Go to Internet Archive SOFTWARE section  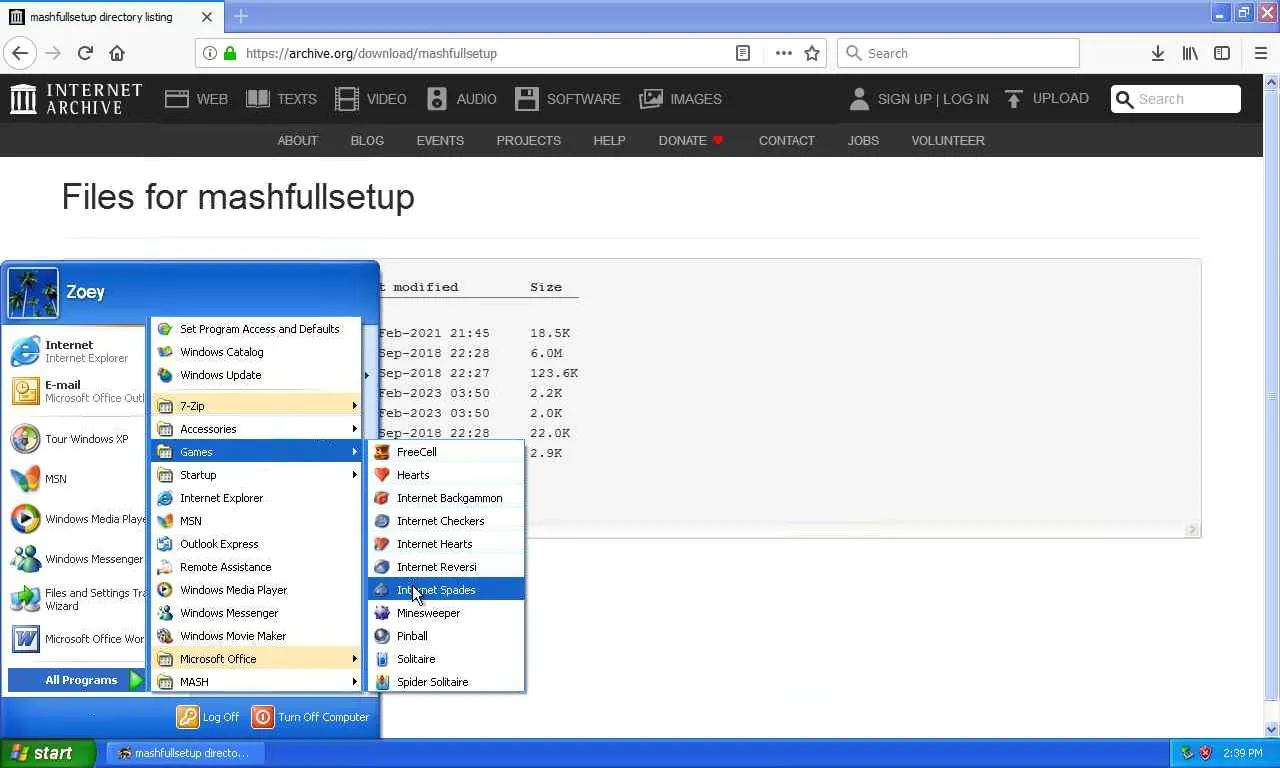click(x=568, y=99)
